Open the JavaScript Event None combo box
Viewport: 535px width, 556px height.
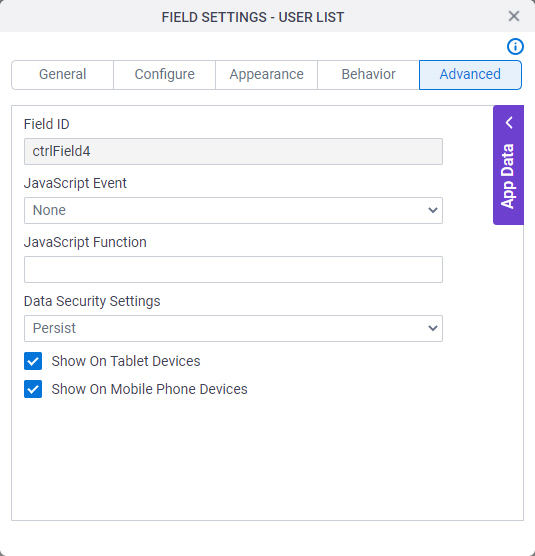pos(233,210)
